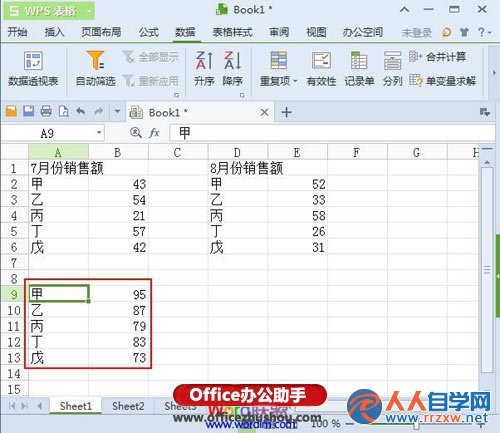Image resolution: width=500 pixels, height=433 pixels.
Task: Click the 未登录 login link
Action: [417, 33]
